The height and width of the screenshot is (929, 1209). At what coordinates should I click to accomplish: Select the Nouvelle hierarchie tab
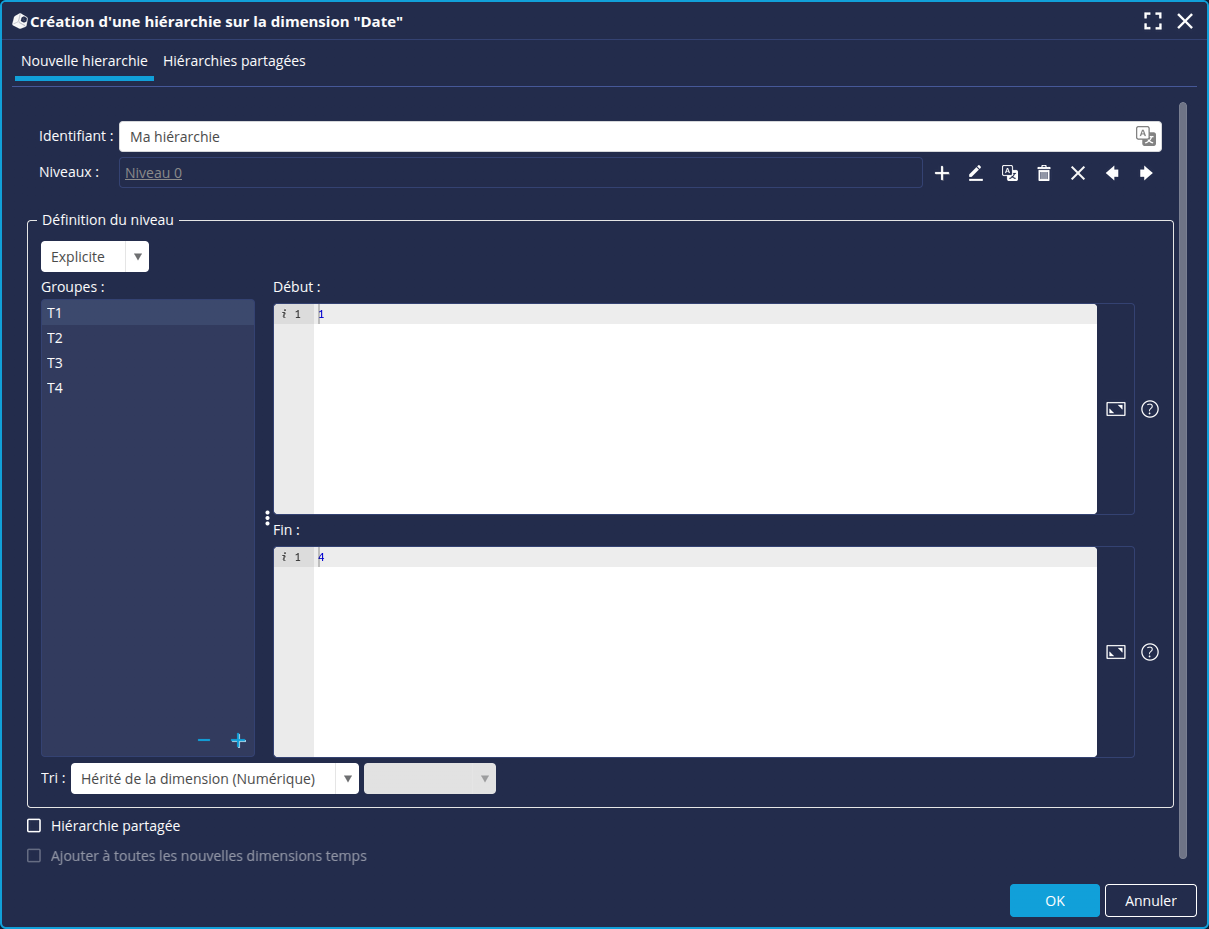pyautogui.click(x=84, y=61)
